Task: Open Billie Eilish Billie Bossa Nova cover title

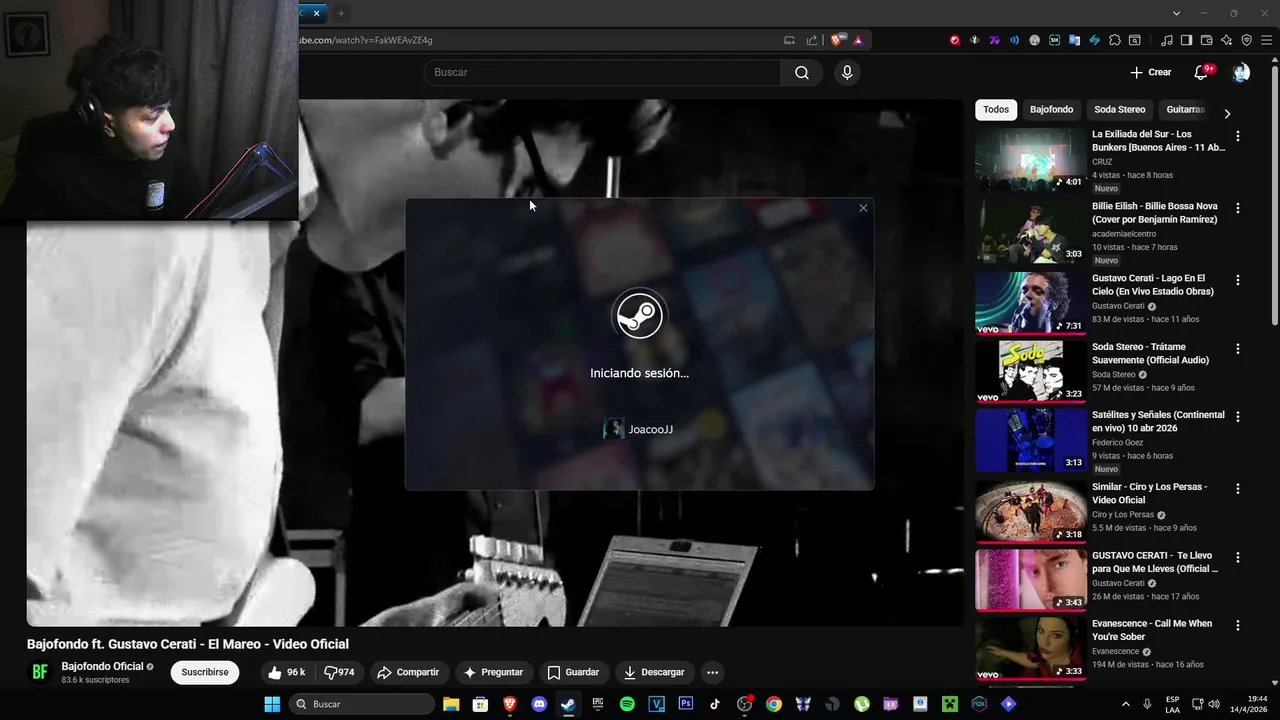Action: pyautogui.click(x=1154, y=212)
